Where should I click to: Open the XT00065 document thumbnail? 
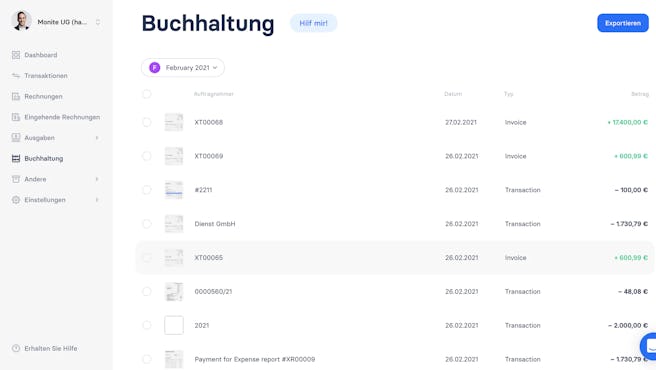[174, 258]
